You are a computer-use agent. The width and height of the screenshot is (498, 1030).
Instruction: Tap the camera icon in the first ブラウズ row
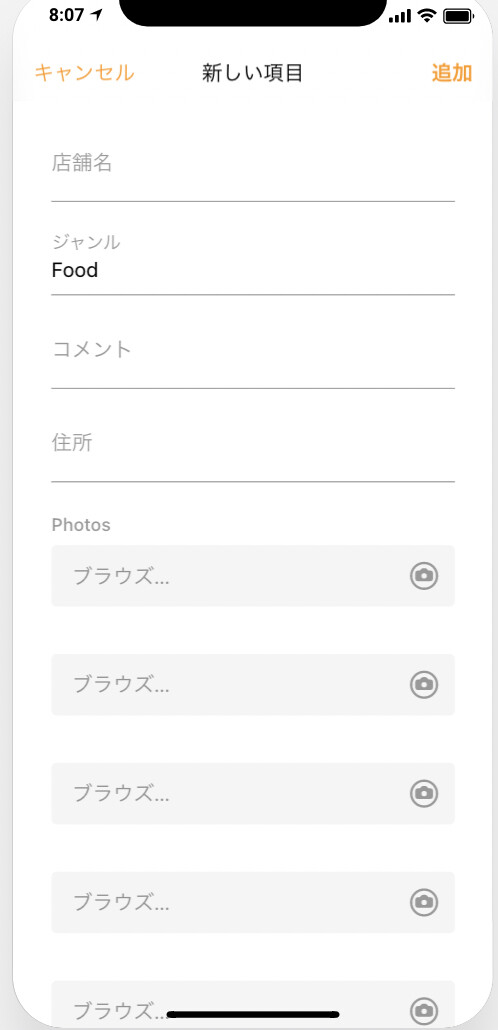click(x=424, y=575)
